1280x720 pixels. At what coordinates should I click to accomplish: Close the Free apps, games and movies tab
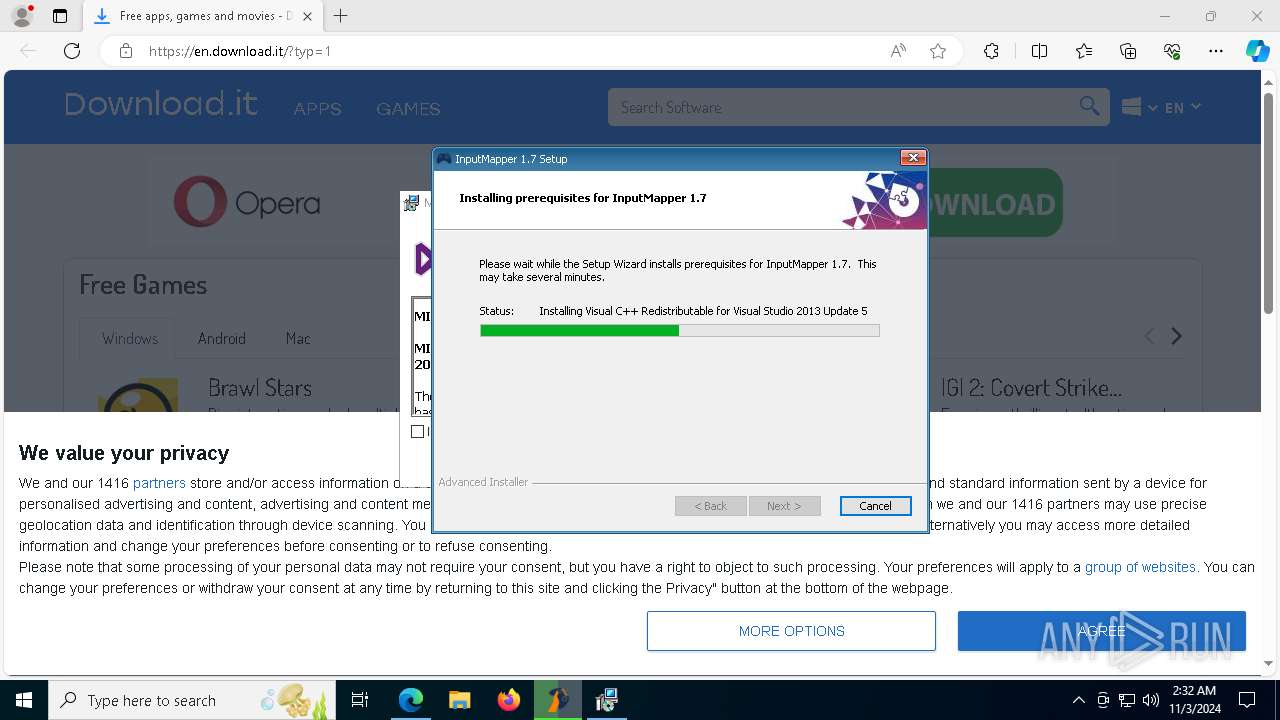coord(307,16)
